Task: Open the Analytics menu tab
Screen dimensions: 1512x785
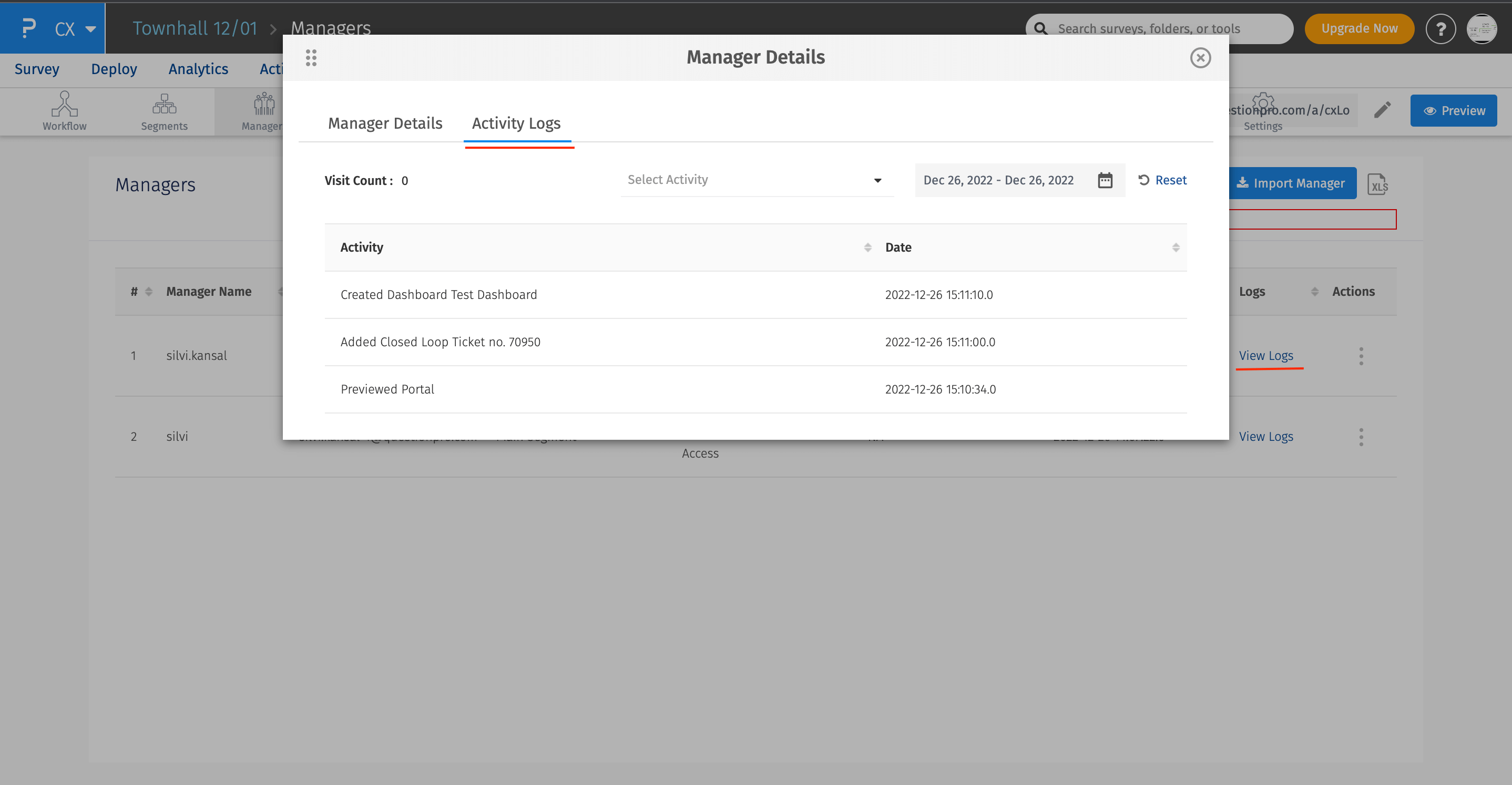Action: pyautogui.click(x=198, y=69)
